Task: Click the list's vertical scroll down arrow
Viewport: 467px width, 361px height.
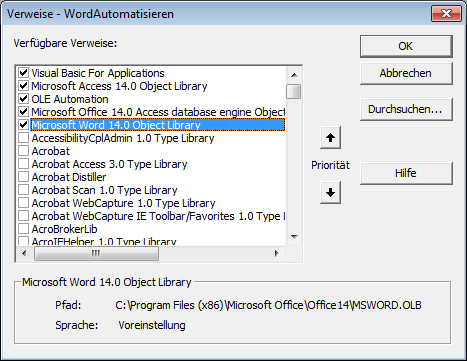Action: point(294,237)
